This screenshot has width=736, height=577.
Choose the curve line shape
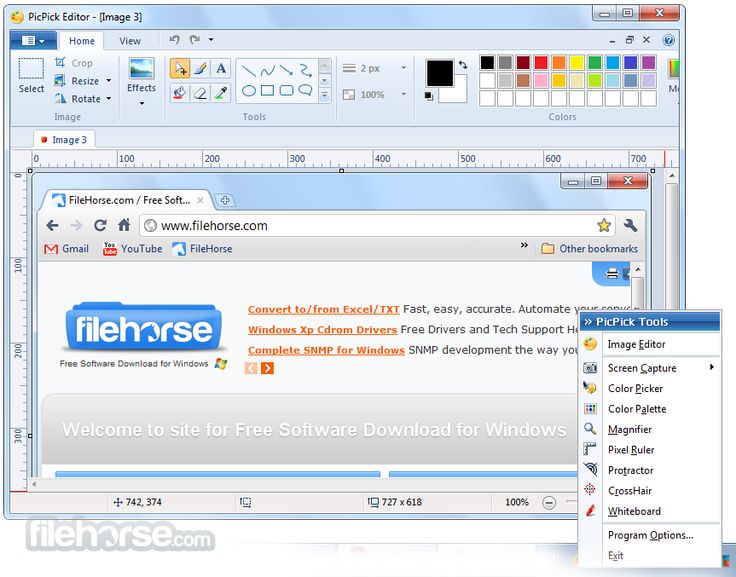[x=268, y=71]
